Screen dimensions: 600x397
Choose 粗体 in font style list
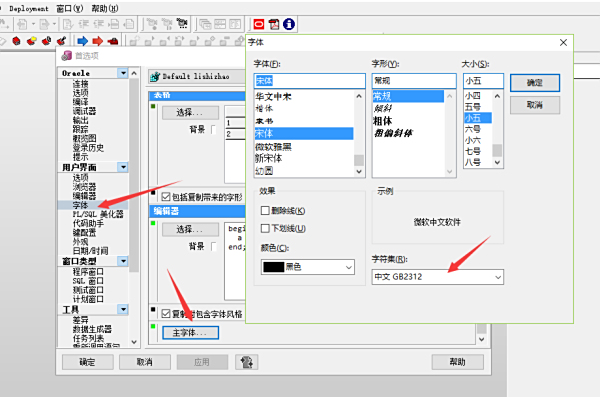(383, 121)
